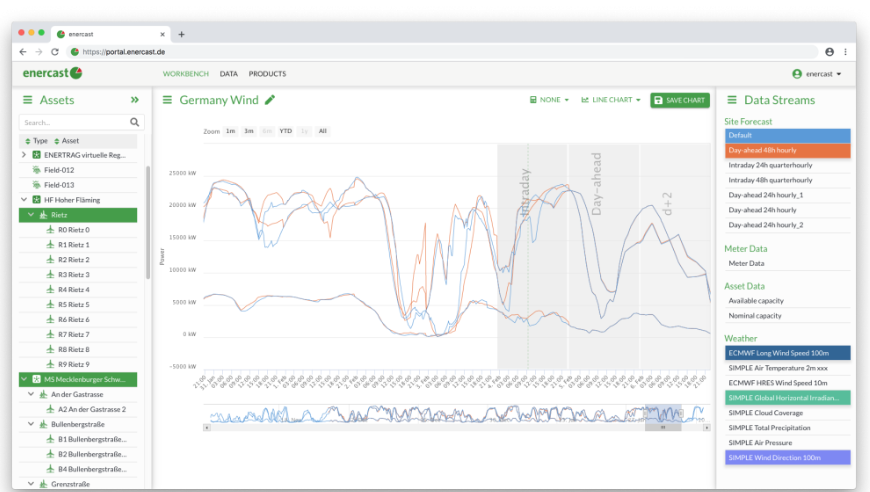Click the search magnifier icon in Assets
This screenshot has width=870, height=492.
click(134, 122)
